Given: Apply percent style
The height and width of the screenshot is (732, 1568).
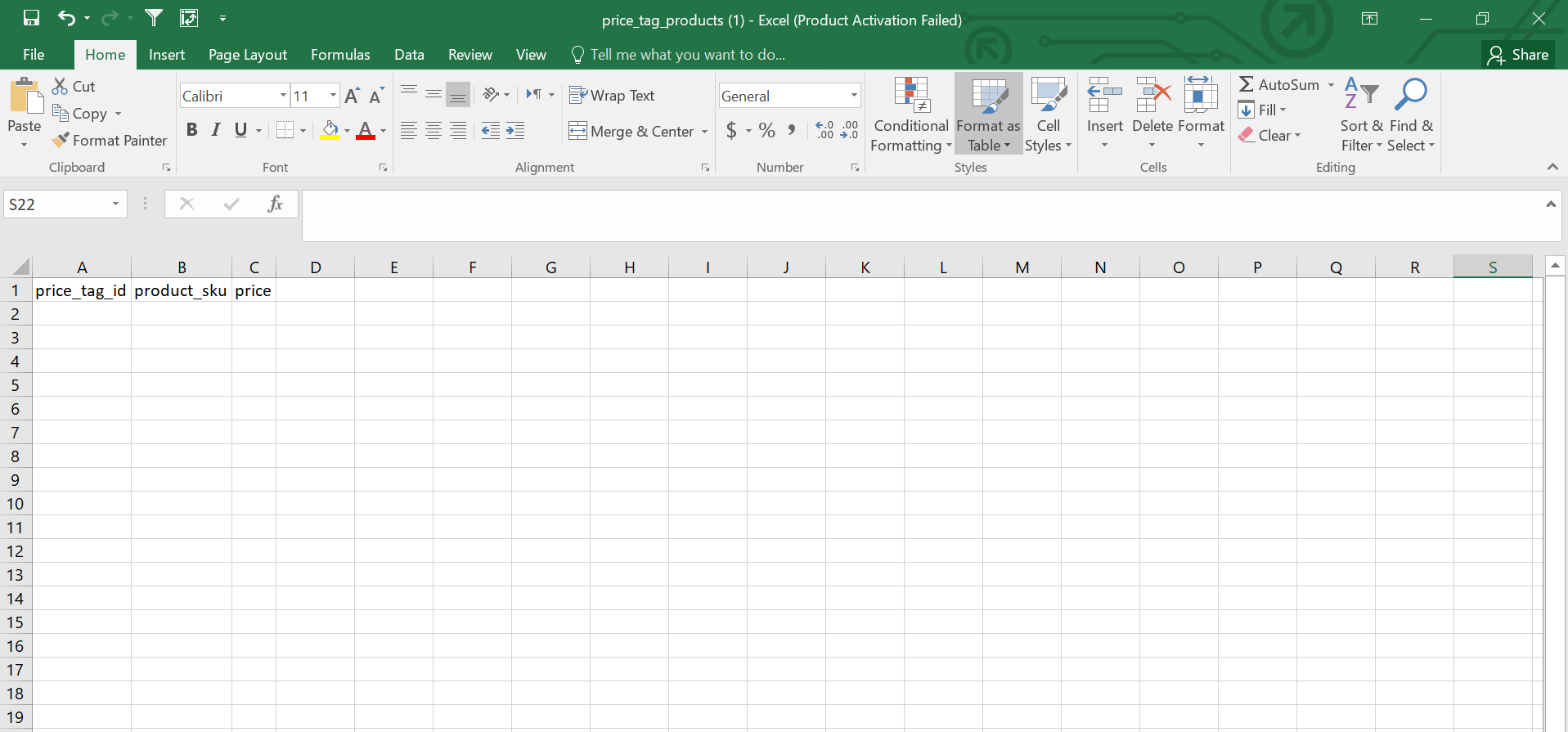Looking at the screenshot, I should tap(766, 130).
